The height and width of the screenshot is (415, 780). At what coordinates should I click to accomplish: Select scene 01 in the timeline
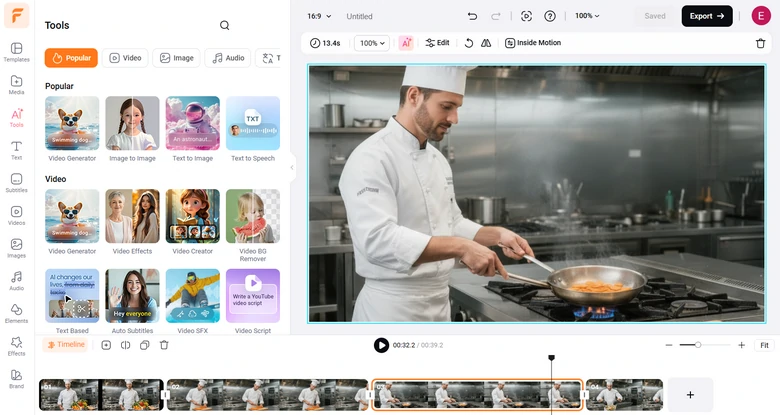pos(101,395)
